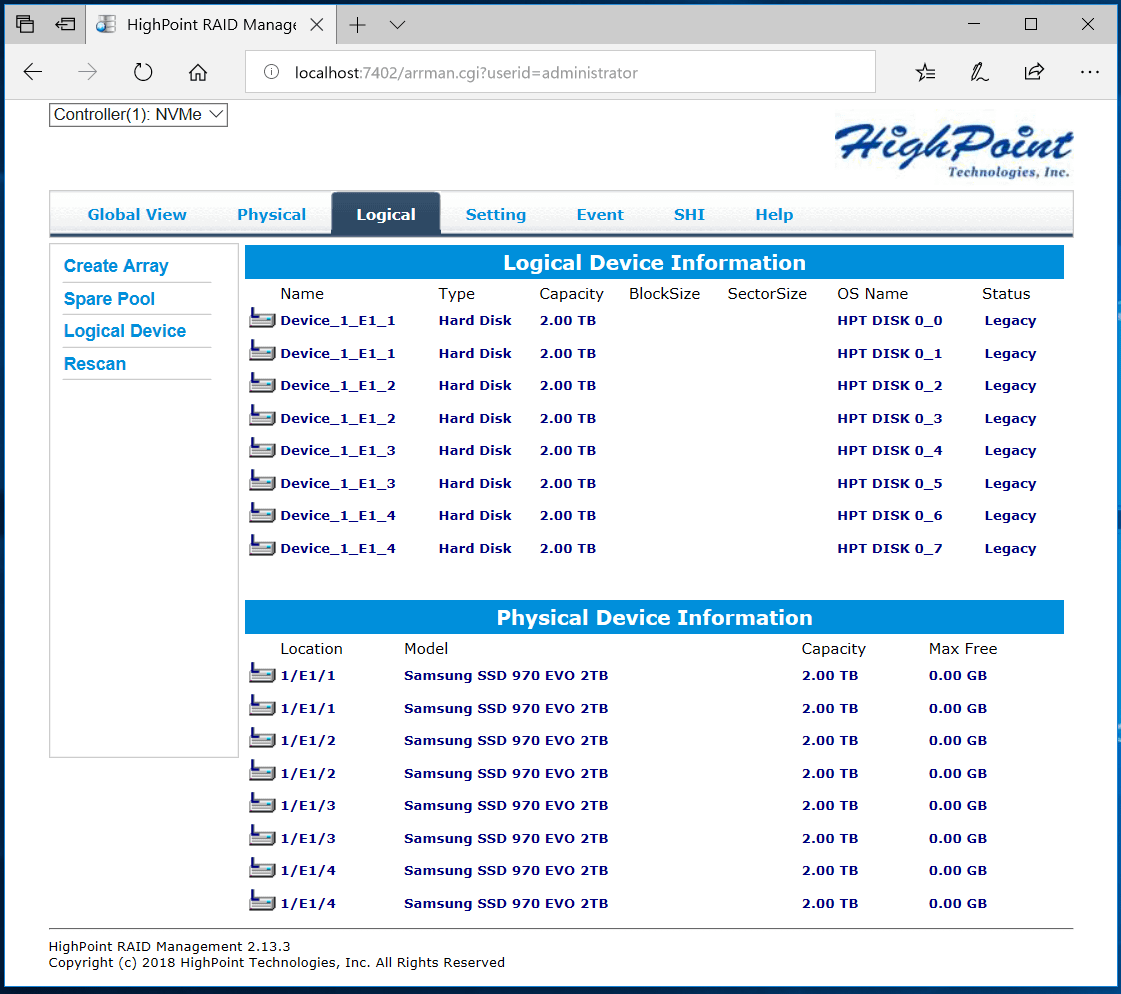Open the Event tab
The image size is (1121, 994).
coord(600,215)
